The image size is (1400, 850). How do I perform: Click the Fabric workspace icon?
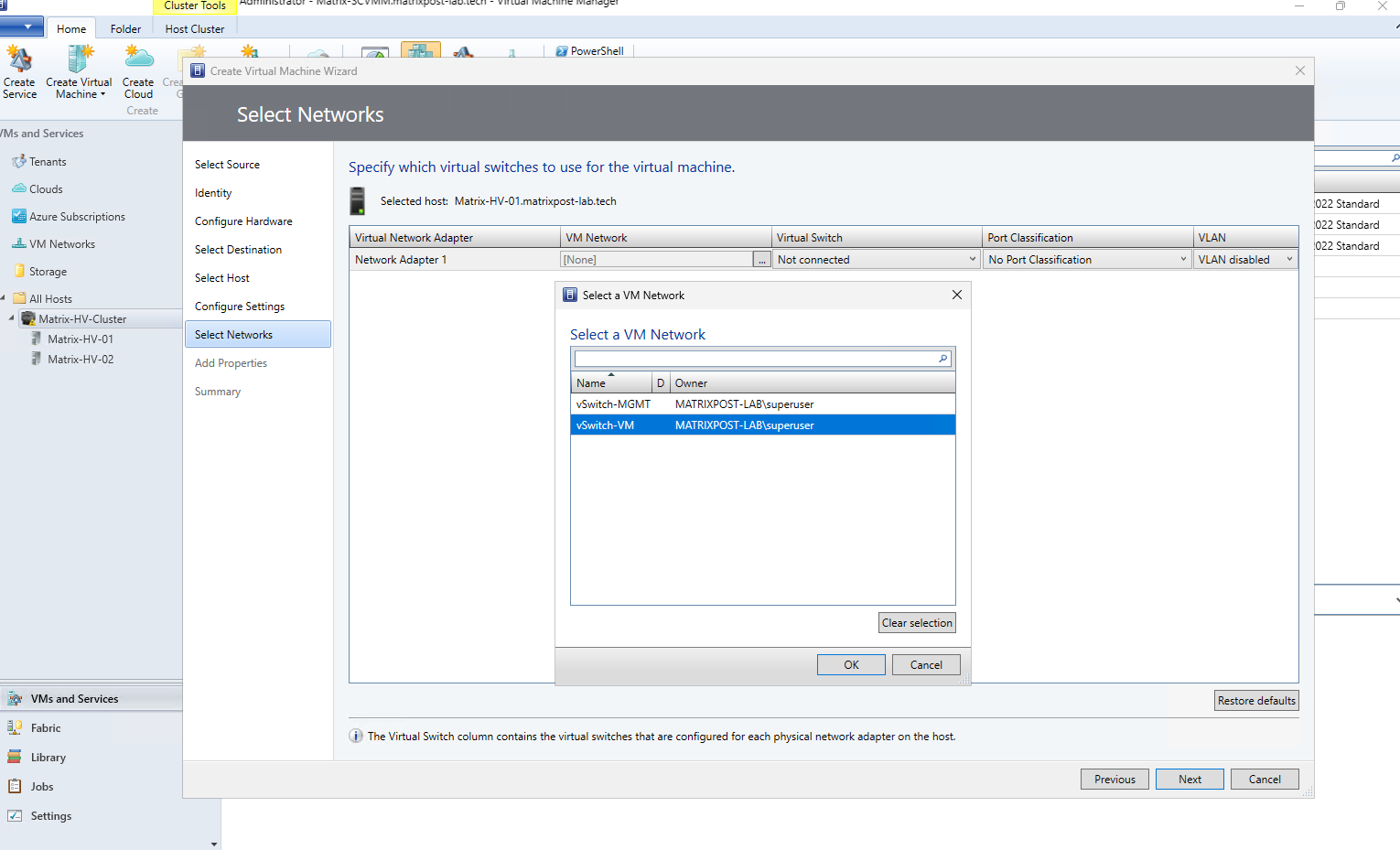tap(15, 728)
